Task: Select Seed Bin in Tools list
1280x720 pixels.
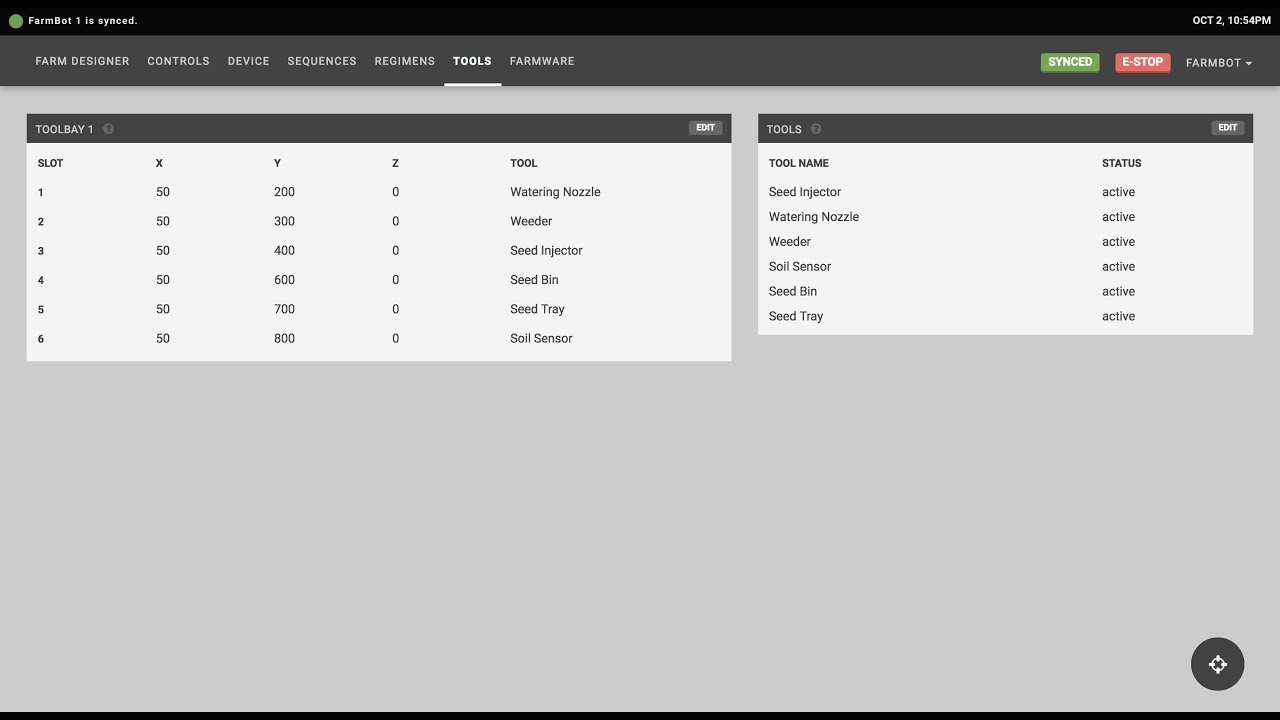Action: point(793,292)
